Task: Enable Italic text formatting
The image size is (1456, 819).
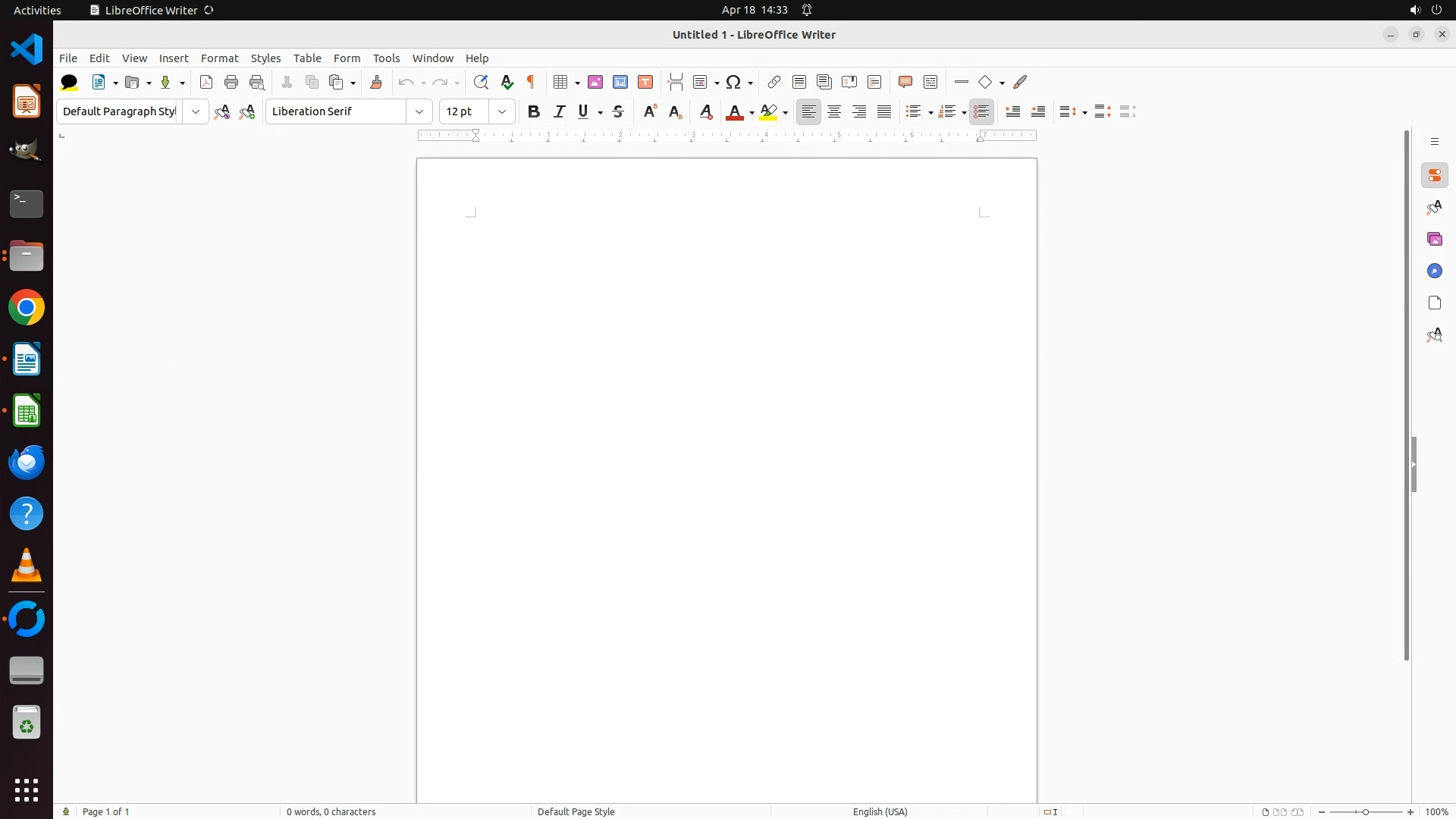Action: (x=560, y=111)
